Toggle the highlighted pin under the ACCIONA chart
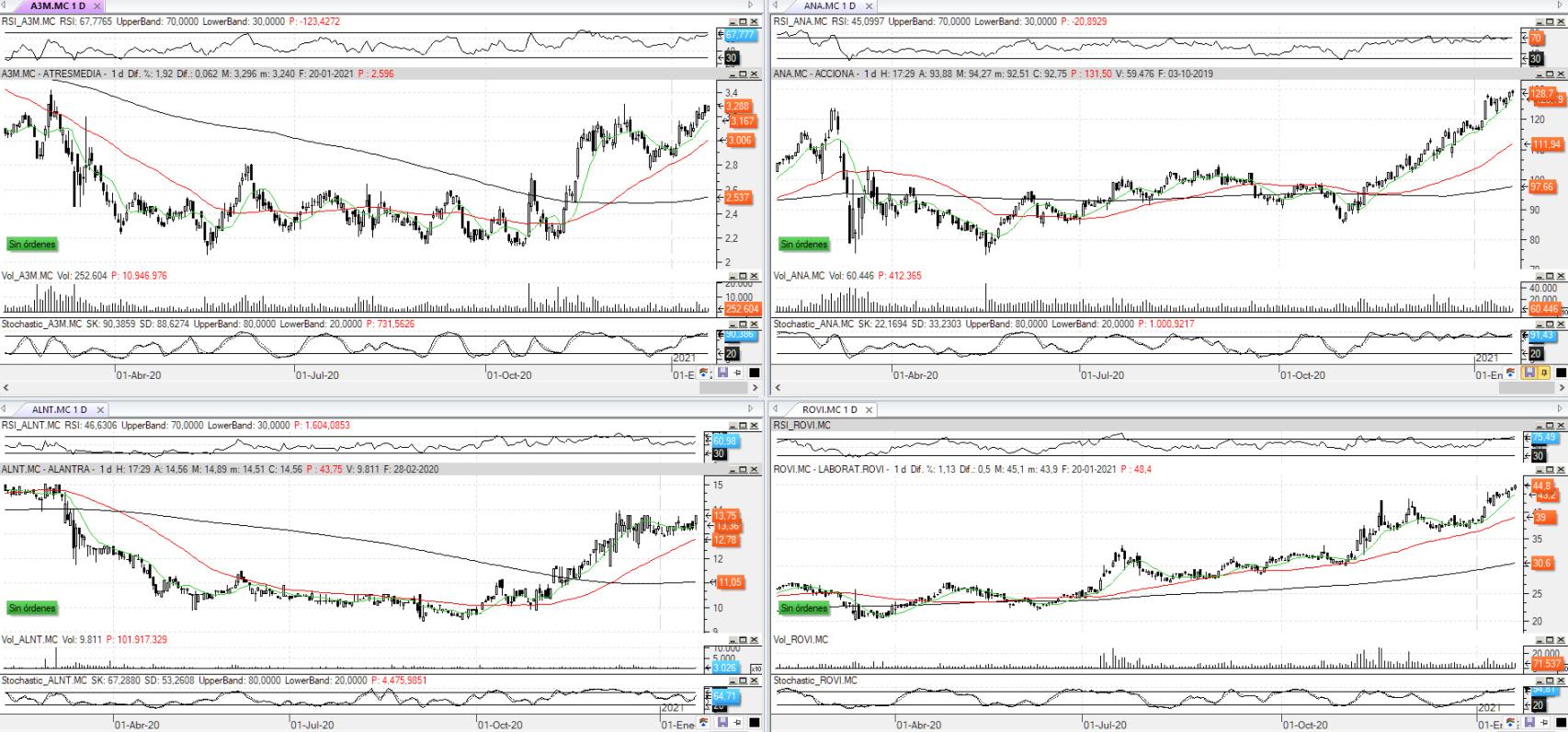1568x732 pixels. click(1544, 373)
